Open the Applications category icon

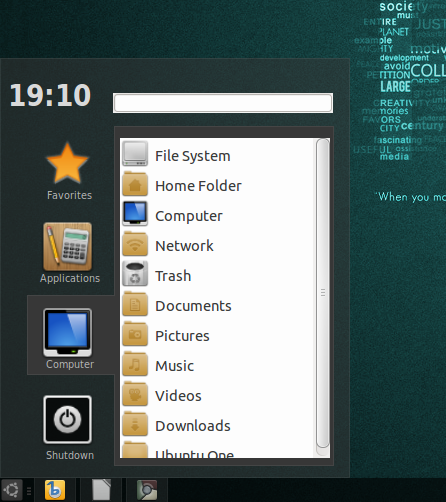point(68,246)
